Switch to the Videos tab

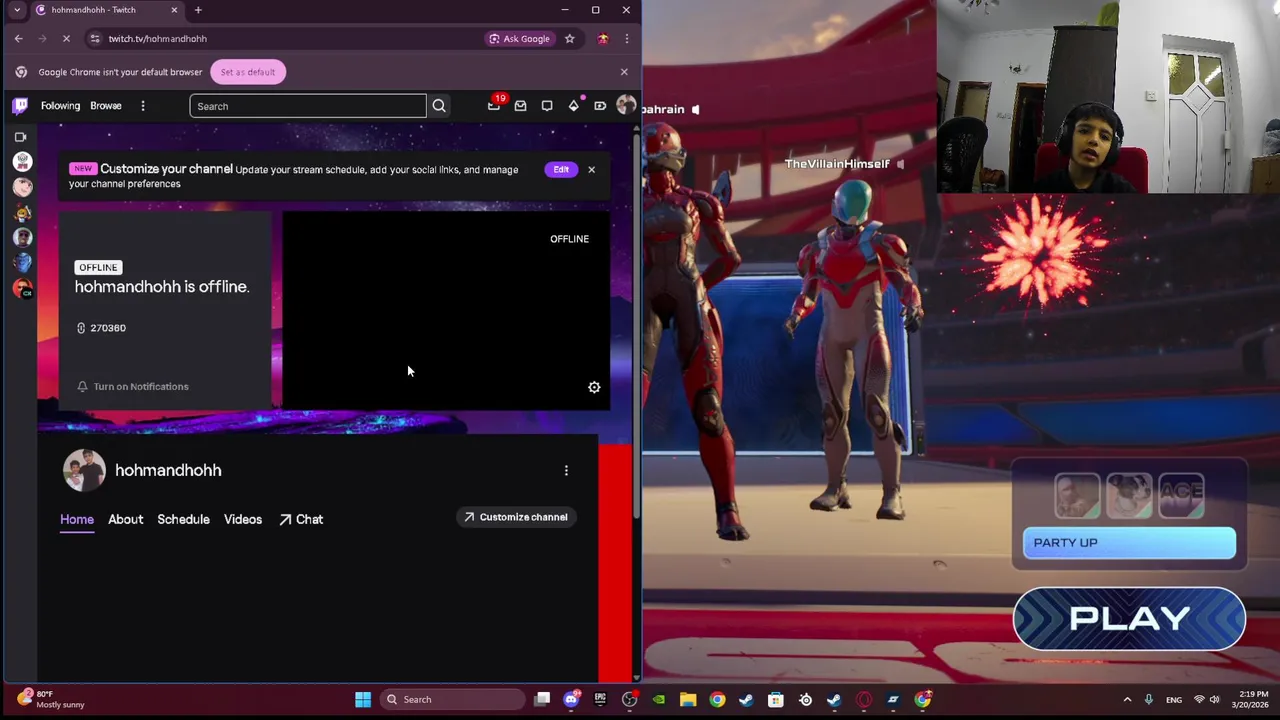click(x=243, y=519)
